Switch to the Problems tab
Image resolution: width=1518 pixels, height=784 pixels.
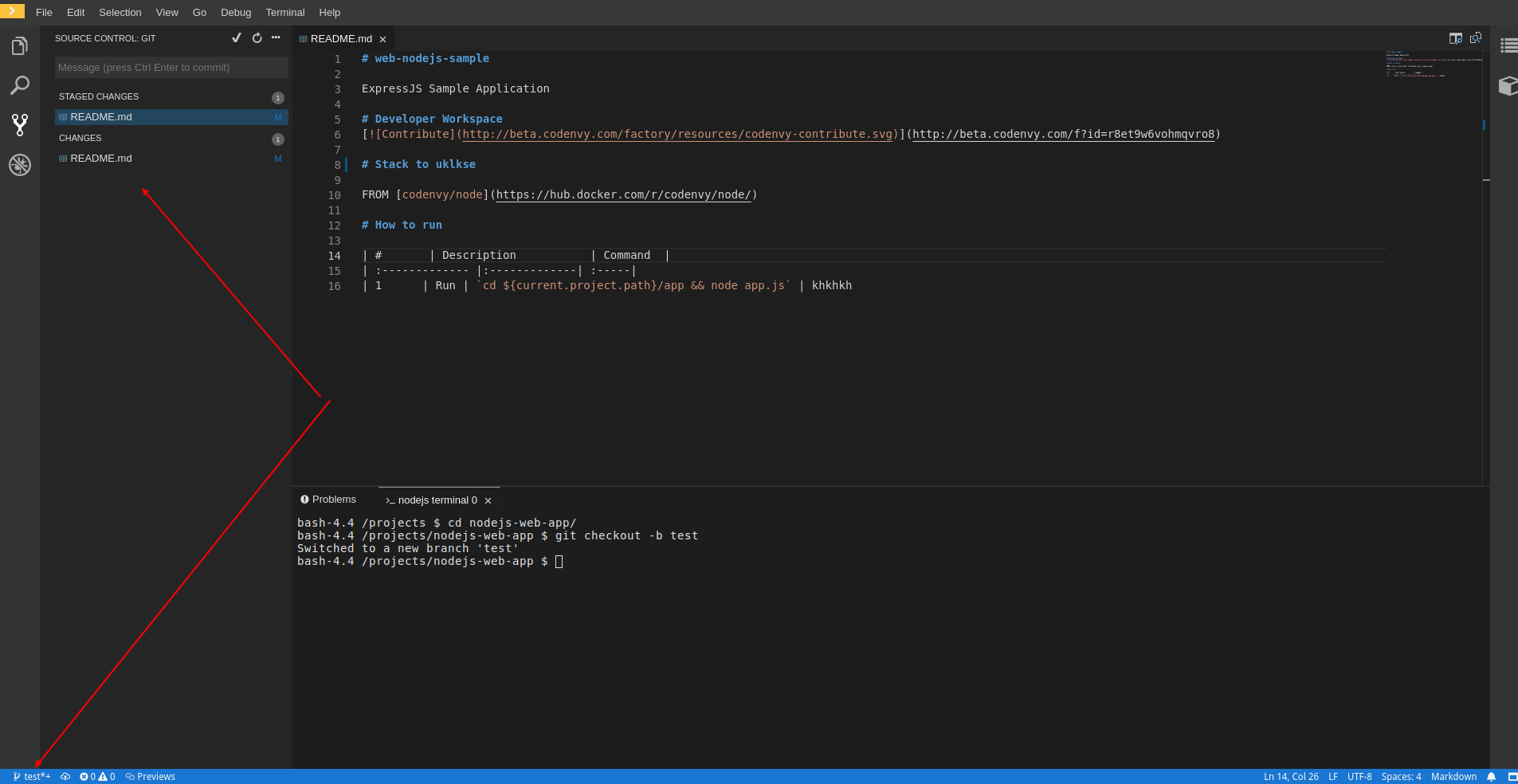pos(328,500)
